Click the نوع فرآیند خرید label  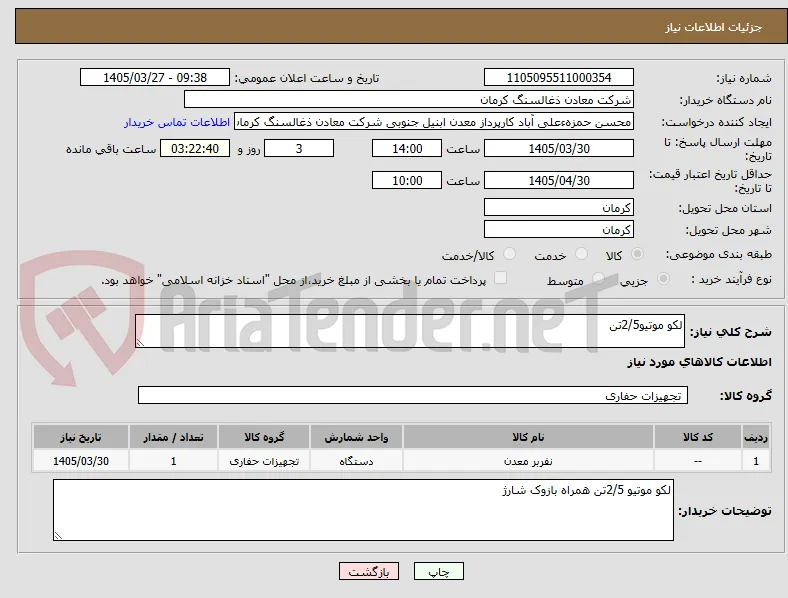731,279
